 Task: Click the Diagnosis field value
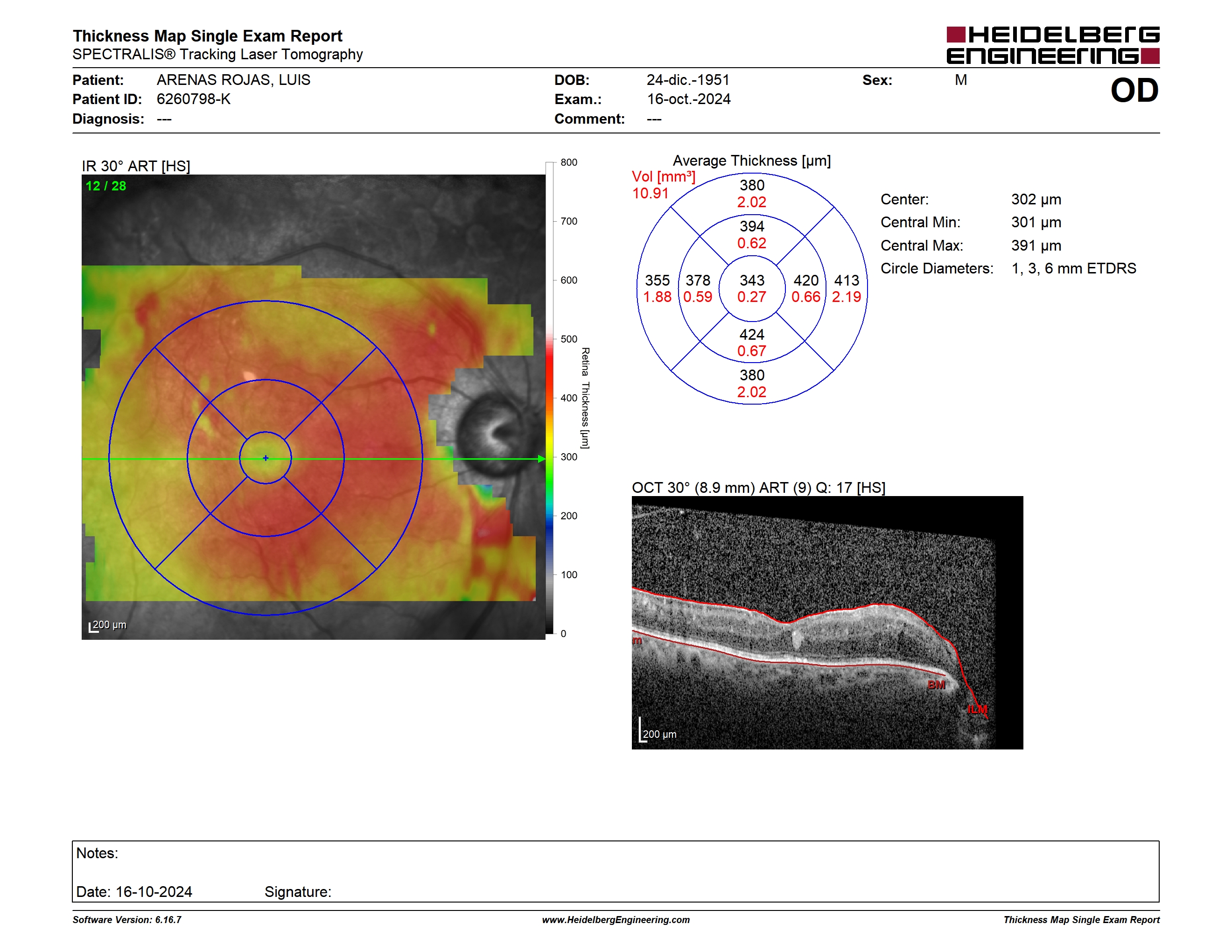(164, 119)
